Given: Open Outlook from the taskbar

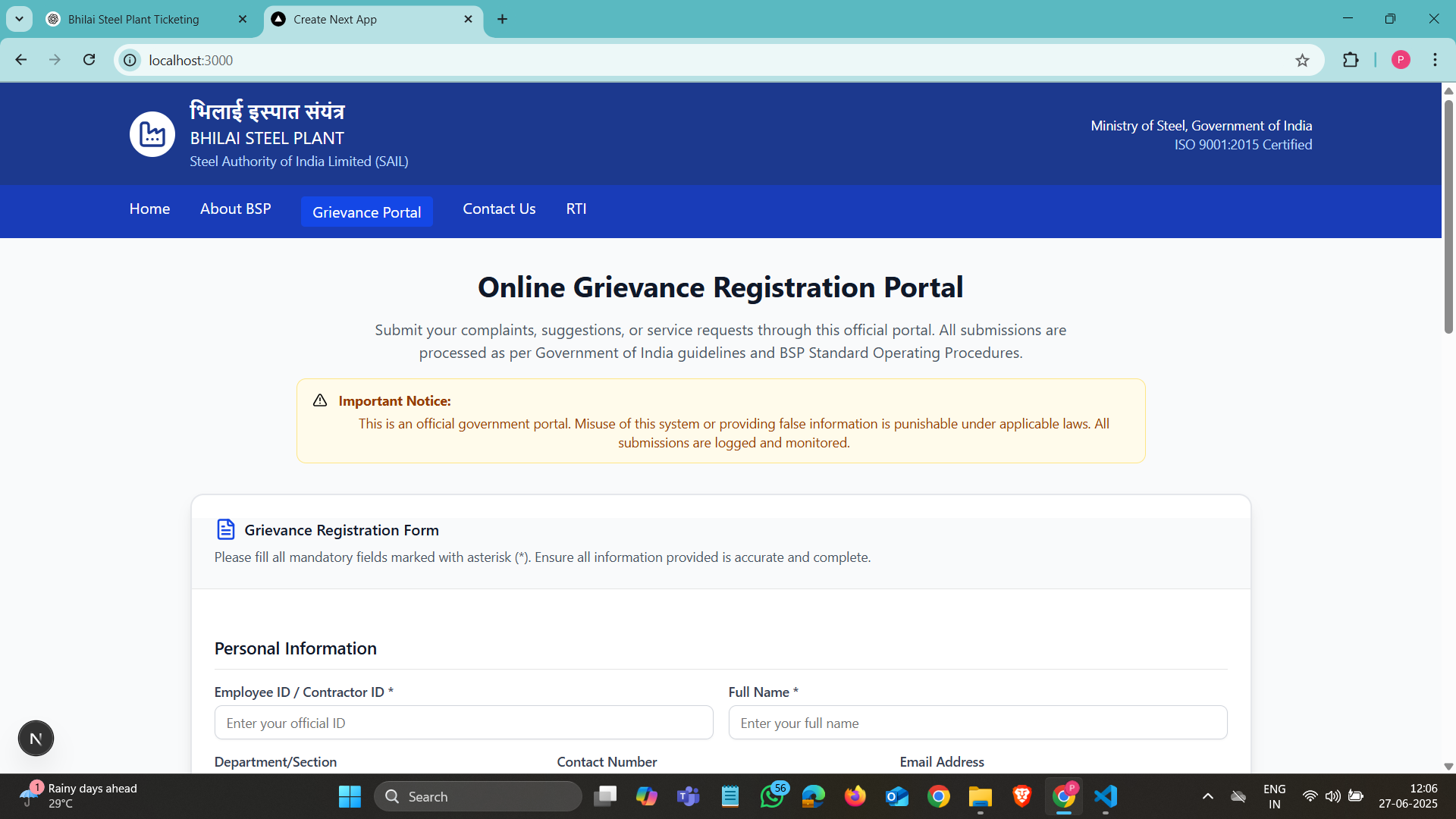Looking at the screenshot, I should click(x=897, y=796).
